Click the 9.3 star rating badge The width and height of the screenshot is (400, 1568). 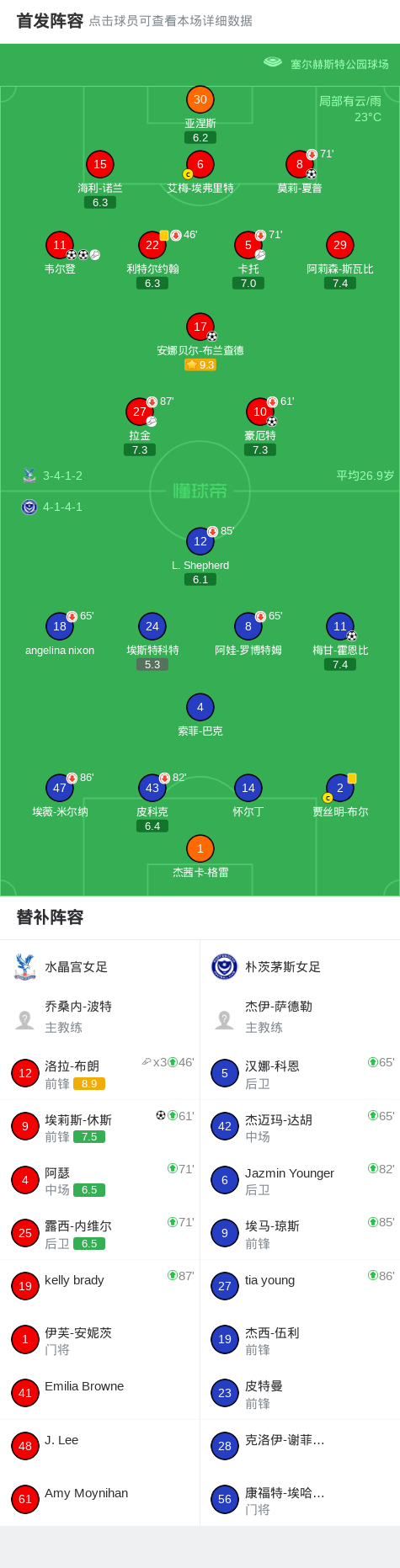tap(200, 364)
